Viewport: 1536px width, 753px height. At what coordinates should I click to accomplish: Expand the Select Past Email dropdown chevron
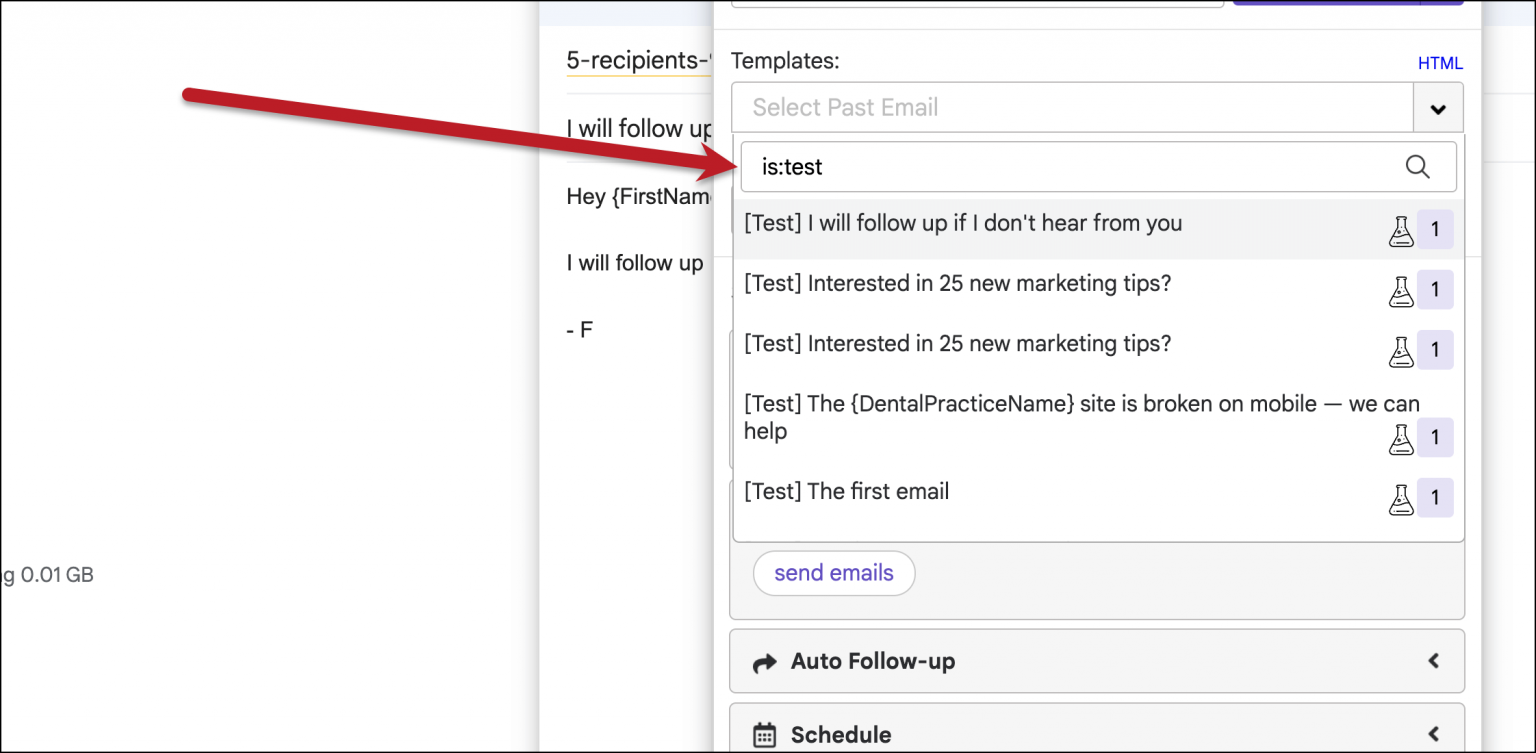click(x=1438, y=107)
